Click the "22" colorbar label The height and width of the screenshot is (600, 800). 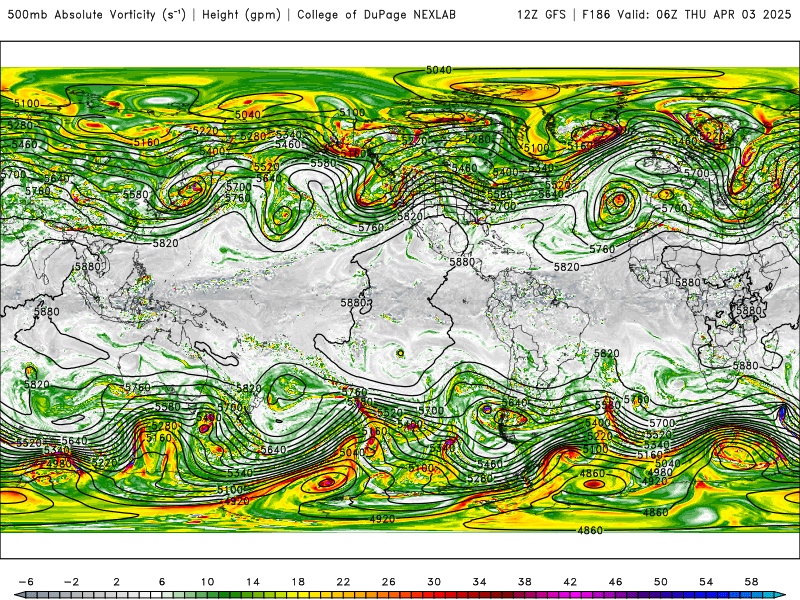click(x=343, y=582)
